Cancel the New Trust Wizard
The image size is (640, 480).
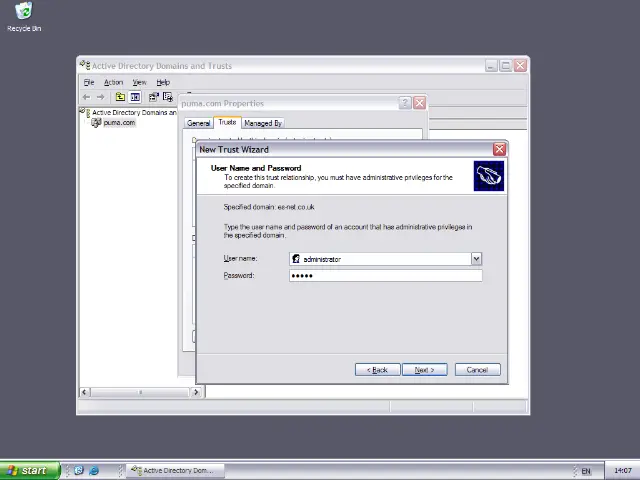pyautogui.click(x=478, y=370)
